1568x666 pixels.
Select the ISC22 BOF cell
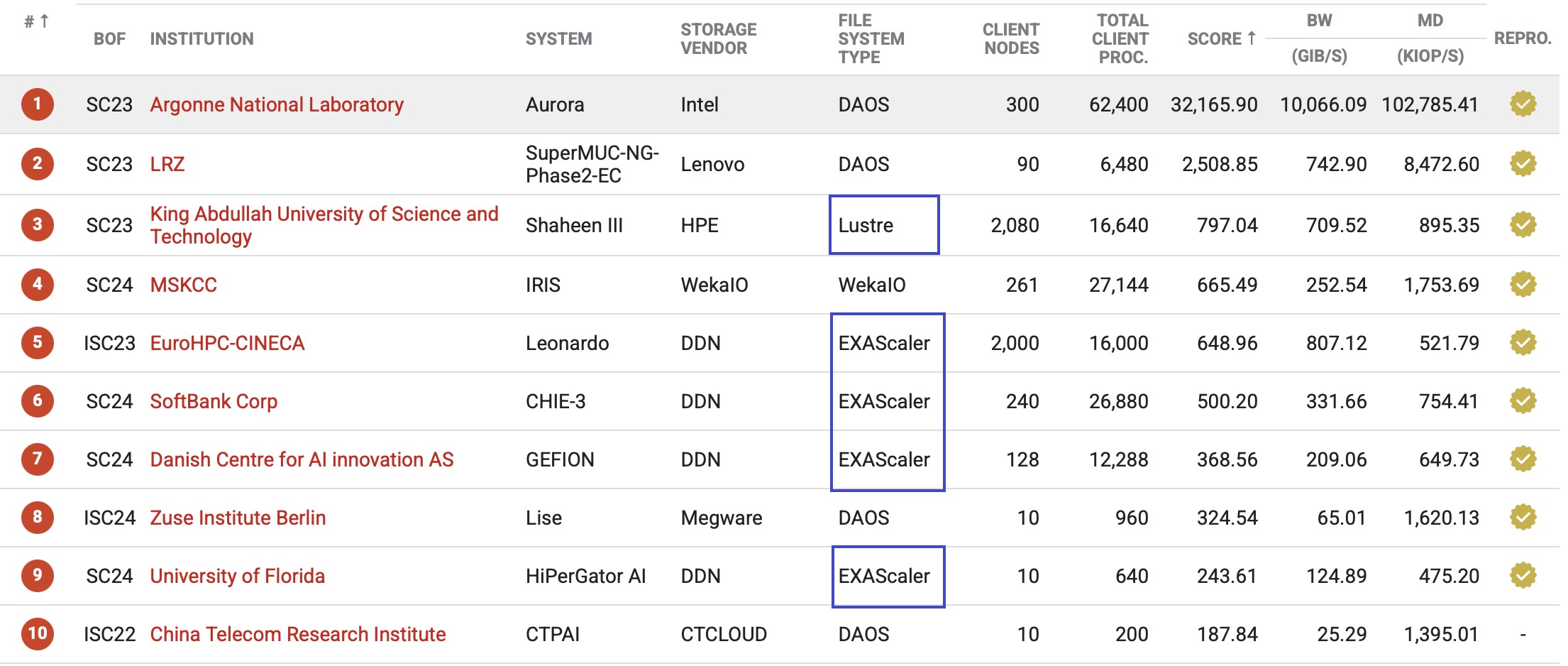(x=109, y=634)
